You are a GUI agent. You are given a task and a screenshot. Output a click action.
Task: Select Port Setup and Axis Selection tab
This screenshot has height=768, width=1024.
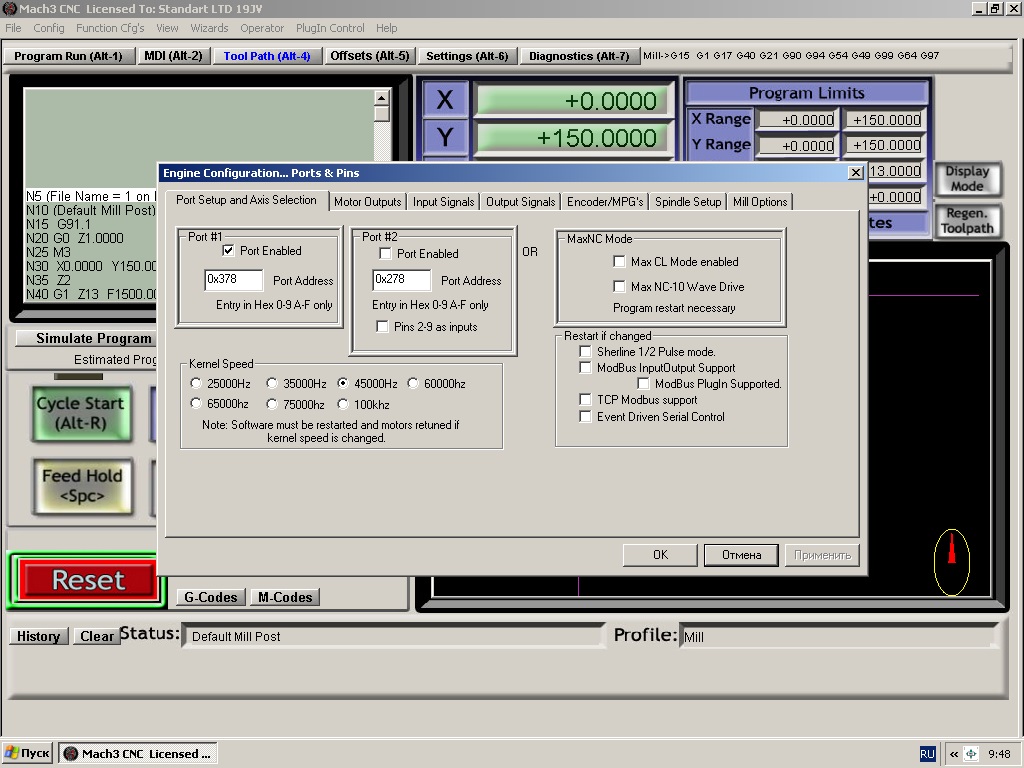tap(246, 200)
